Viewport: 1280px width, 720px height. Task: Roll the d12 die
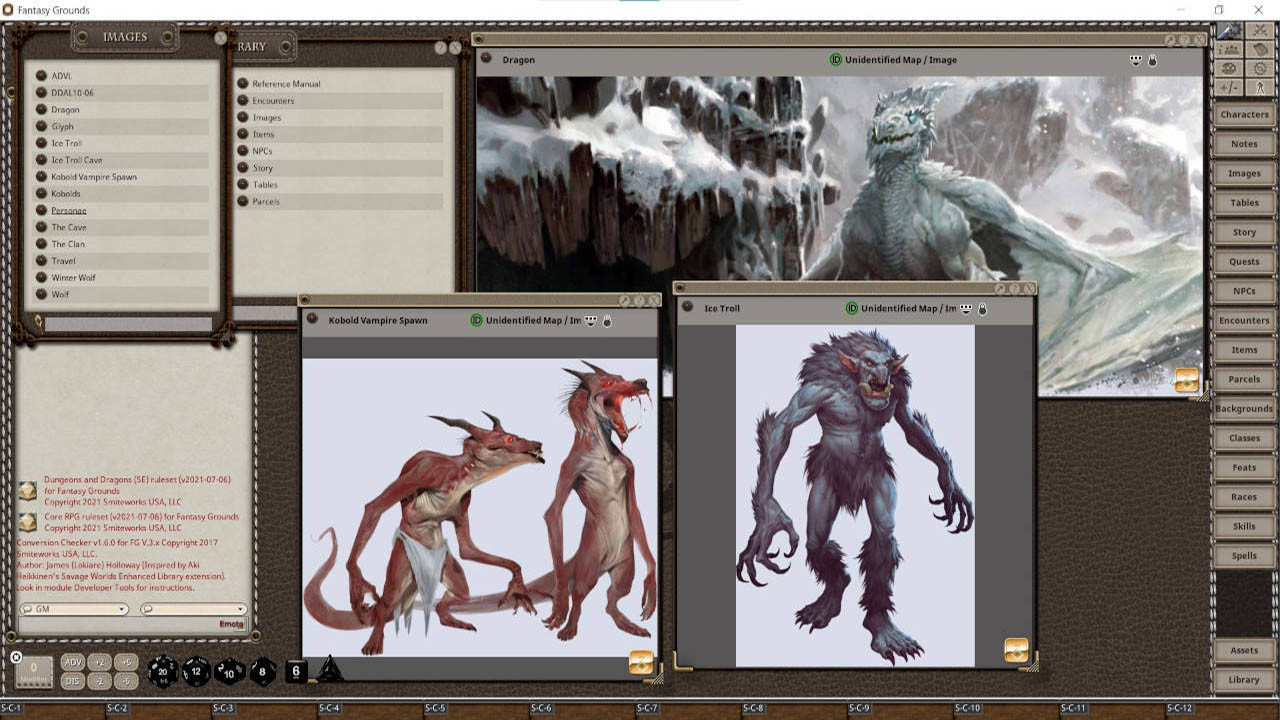point(196,671)
